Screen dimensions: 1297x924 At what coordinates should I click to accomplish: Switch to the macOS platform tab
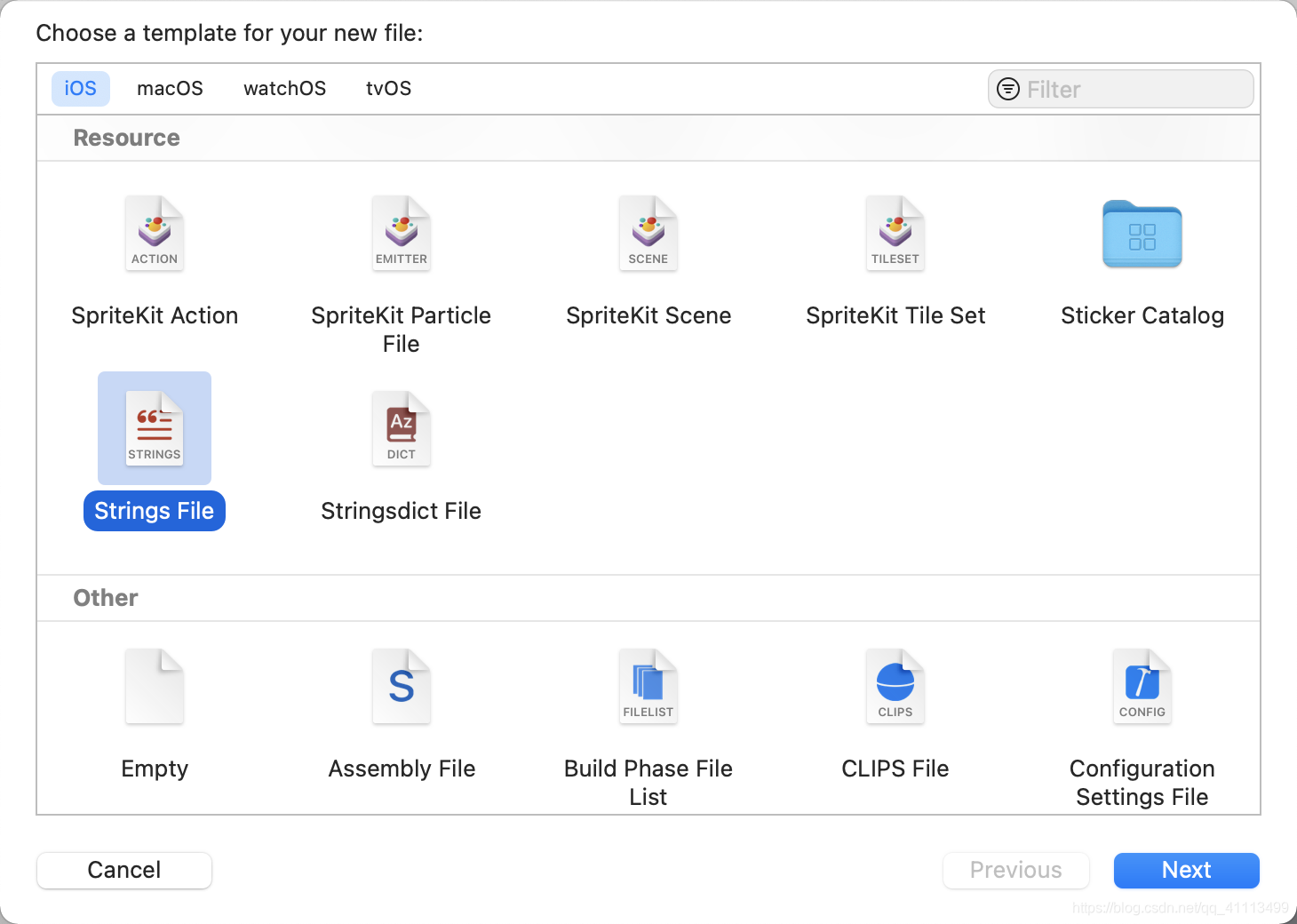[170, 89]
